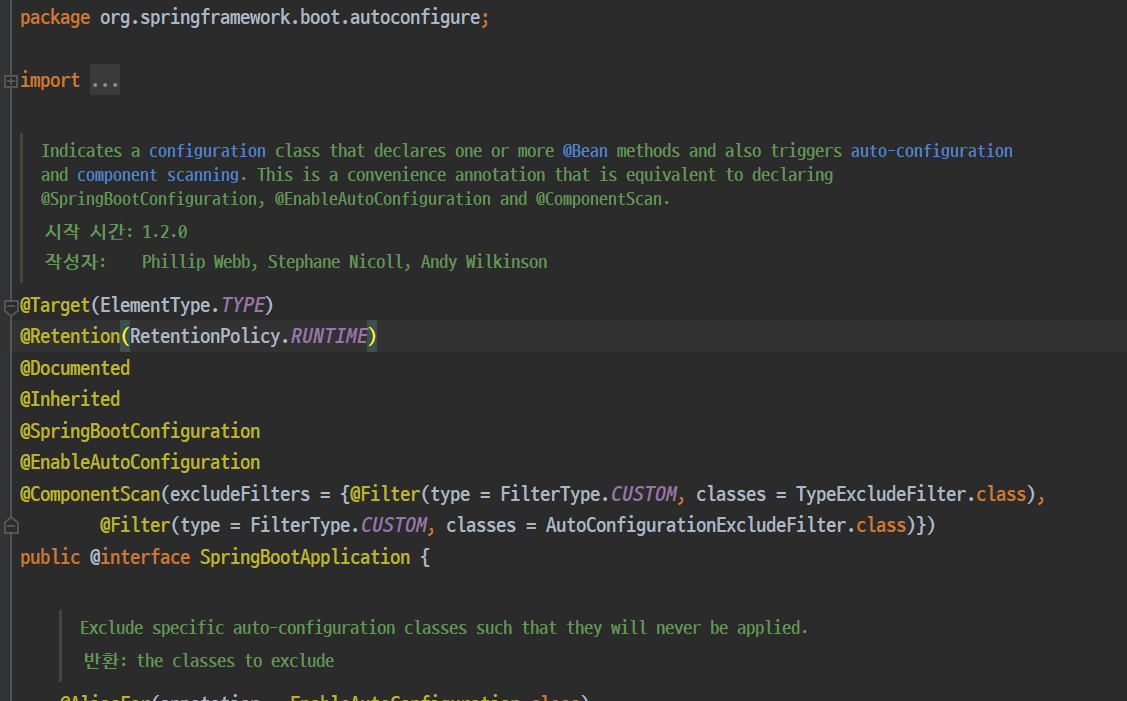1127x701 pixels.
Task: Click excludeFilters attribute name
Action: pyautogui.click(x=240, y=494)
